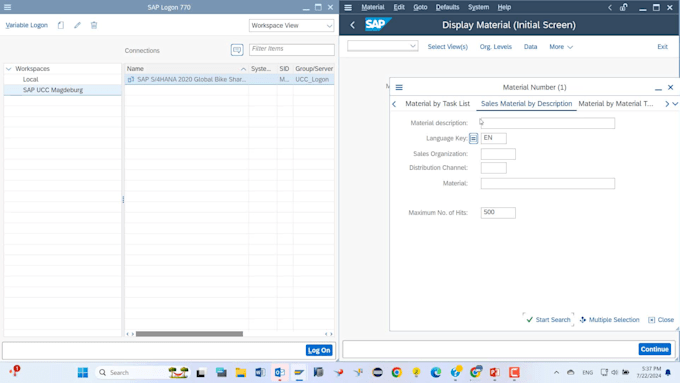Open the command field dropdown

click(x=412, y=46)
